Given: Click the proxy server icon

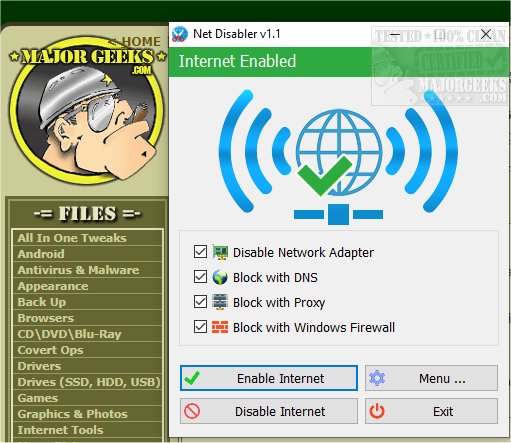Looking at the screenshot, I should pos(220,302).
